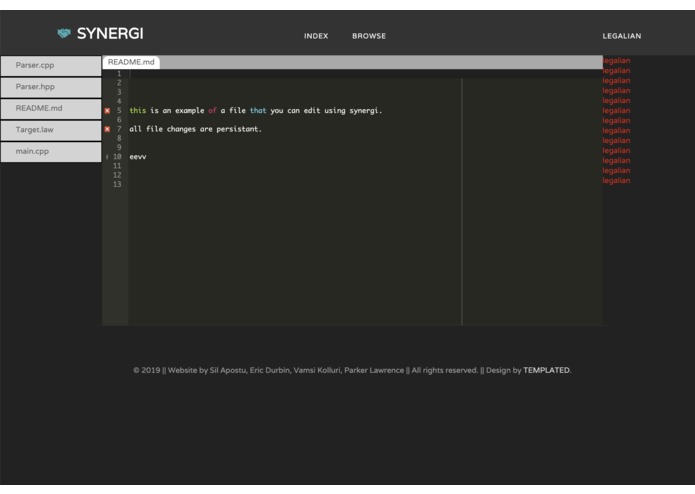
Task: Open main.cpp in the file list
Action: coord(51,152)
